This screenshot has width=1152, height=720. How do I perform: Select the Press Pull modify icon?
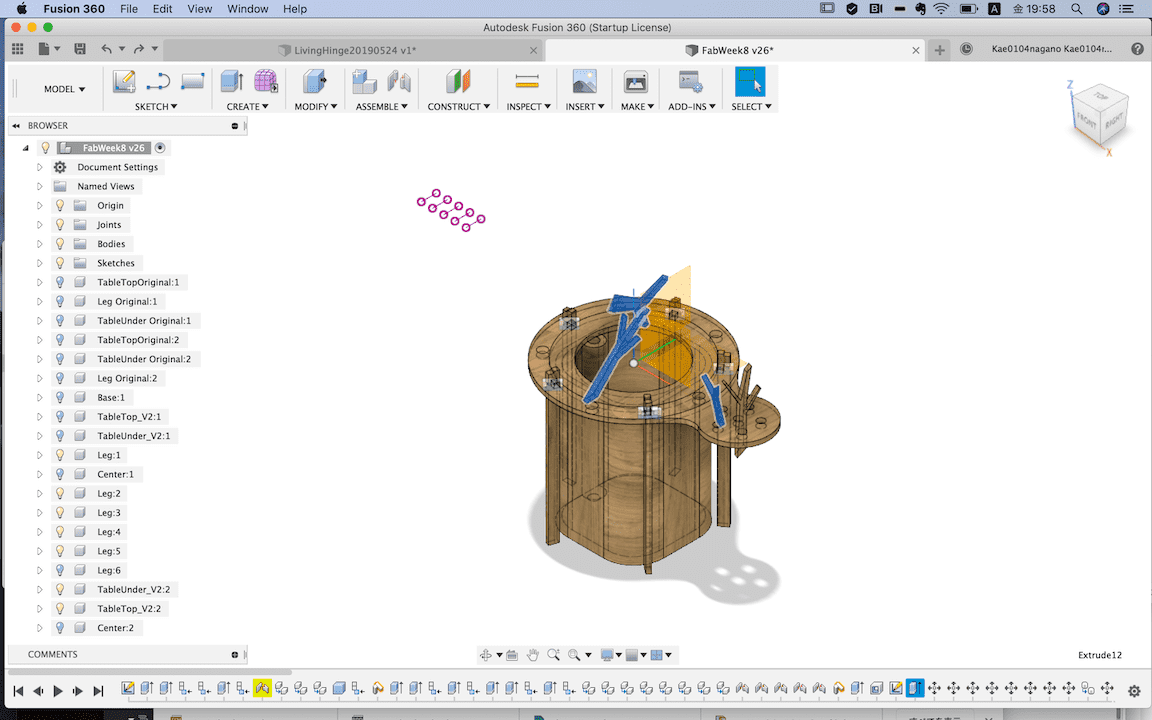(x=315, y=82)
